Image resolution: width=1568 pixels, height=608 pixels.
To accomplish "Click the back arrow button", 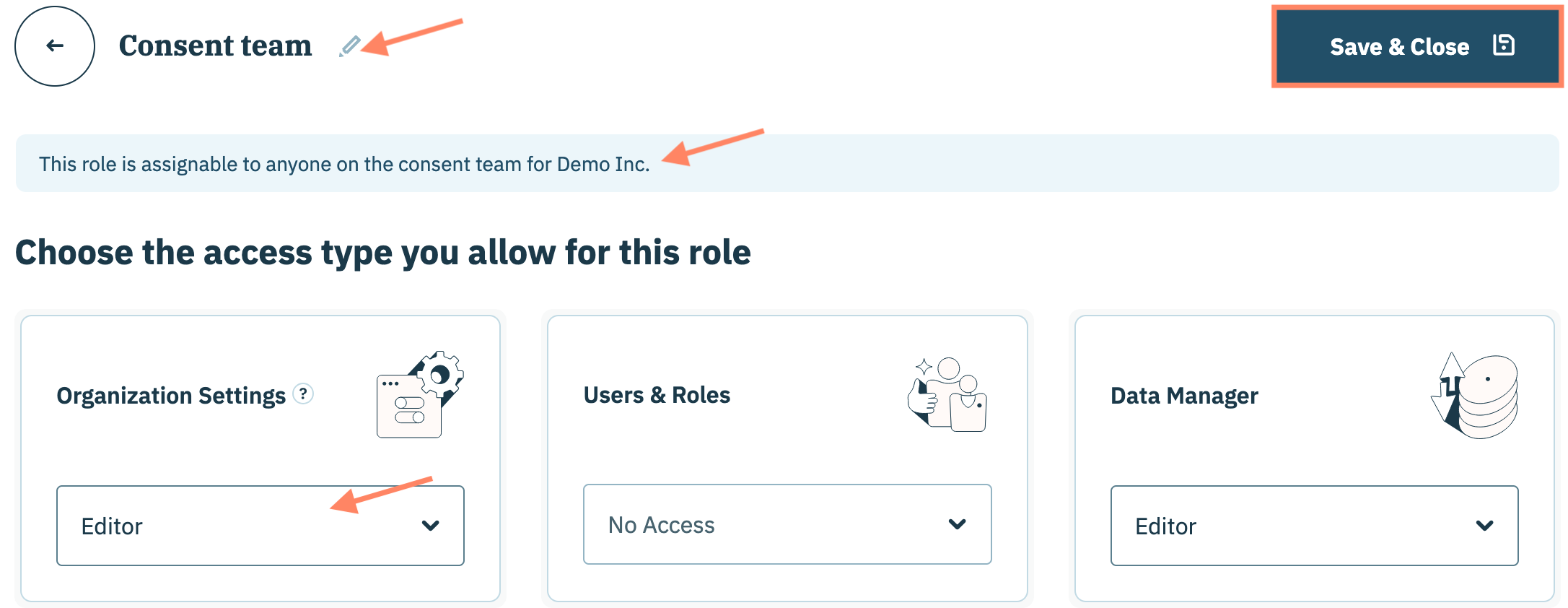I will (x=55, y=46).
